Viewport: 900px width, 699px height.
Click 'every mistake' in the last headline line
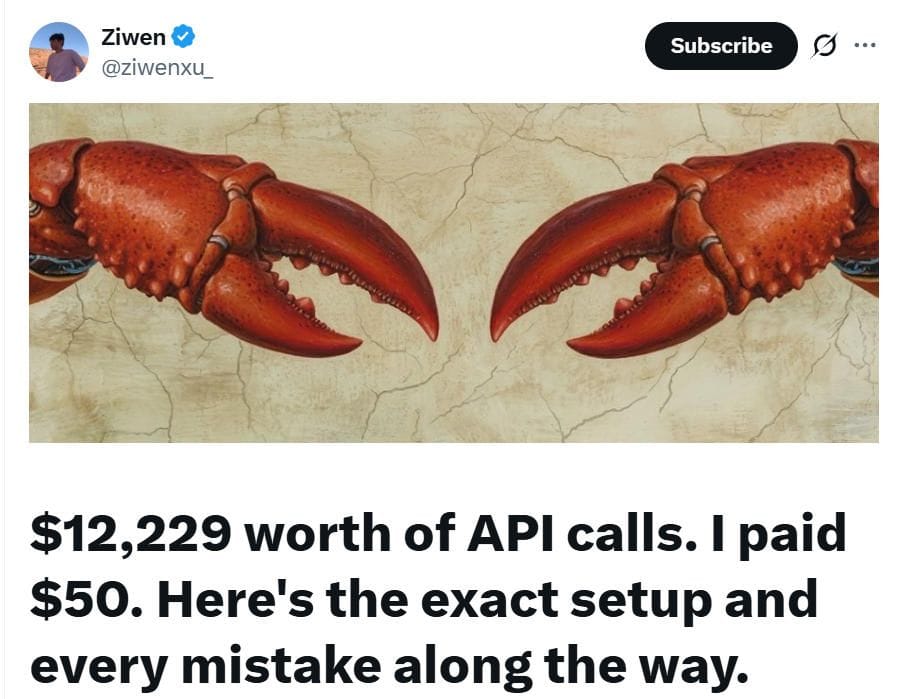click(205, 666)
